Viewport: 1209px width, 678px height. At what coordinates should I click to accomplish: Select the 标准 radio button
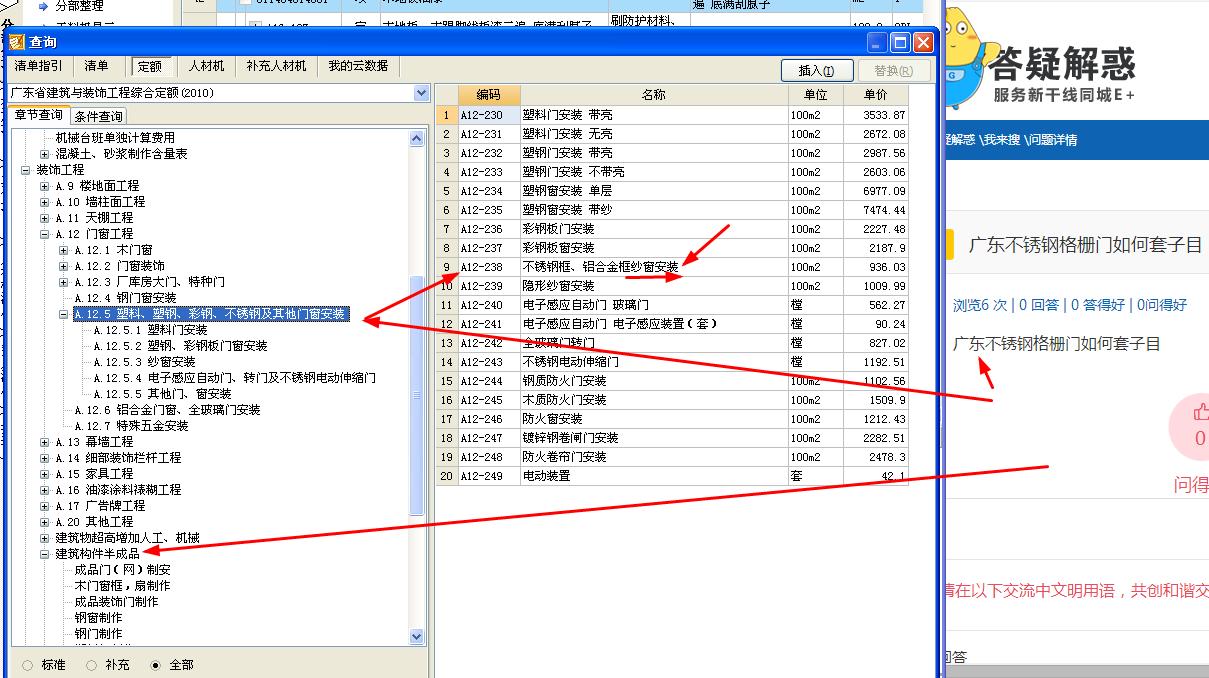pyautogui.click(x=27, y=665)
